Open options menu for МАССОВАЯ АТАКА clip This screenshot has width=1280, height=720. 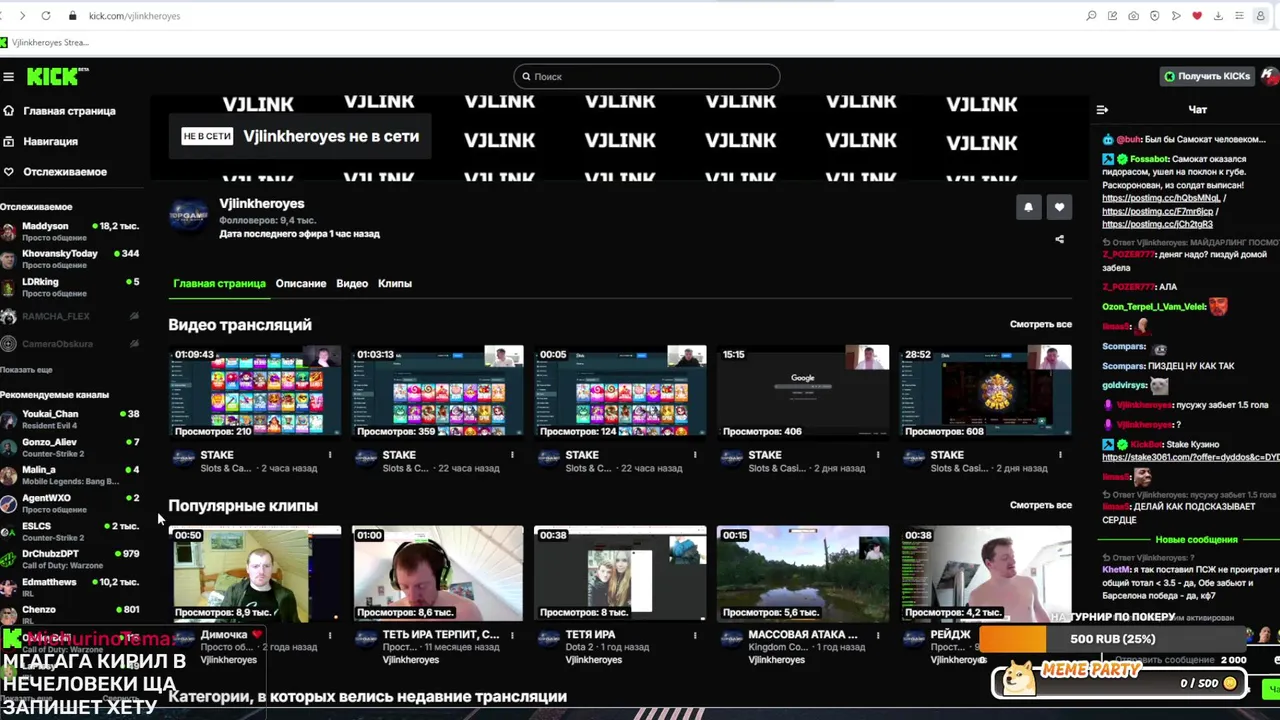[x=878, y=635]
